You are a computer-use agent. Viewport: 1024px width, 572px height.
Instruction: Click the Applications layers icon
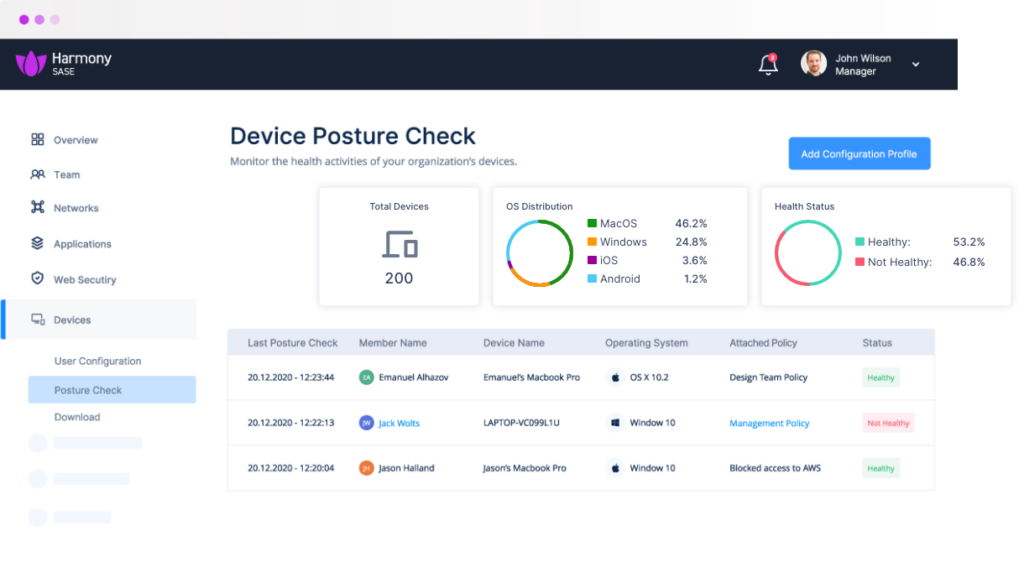(x=38, y=243)
